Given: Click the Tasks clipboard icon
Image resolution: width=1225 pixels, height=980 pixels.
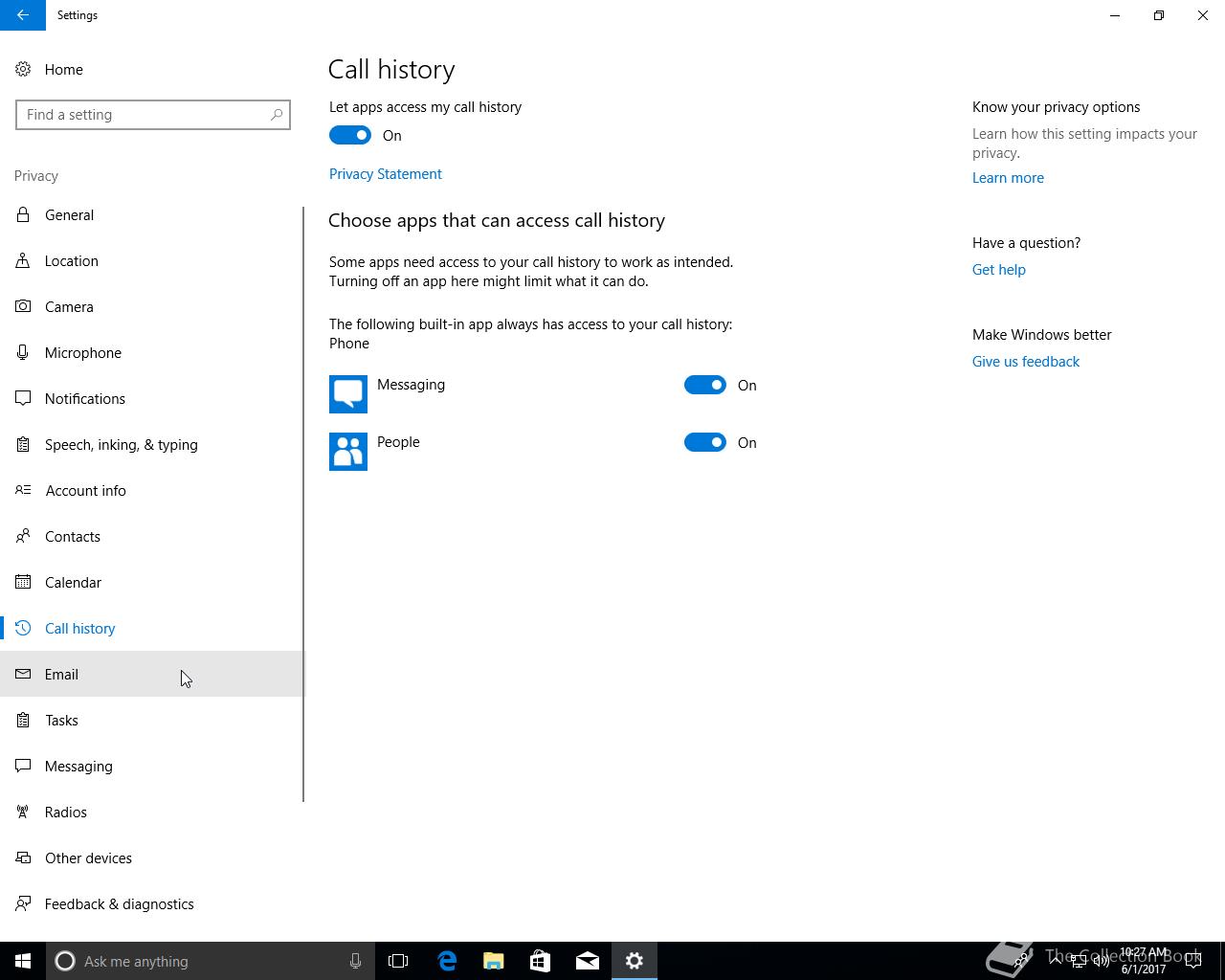Looking at the screenshot, I should coord(23,720).
